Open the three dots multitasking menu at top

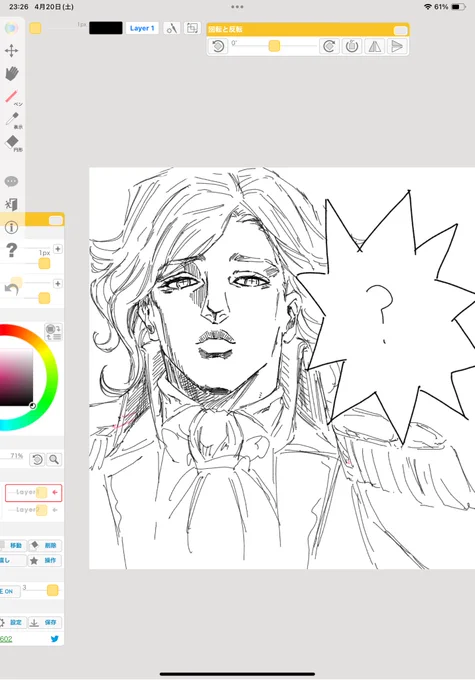[237, 7]
